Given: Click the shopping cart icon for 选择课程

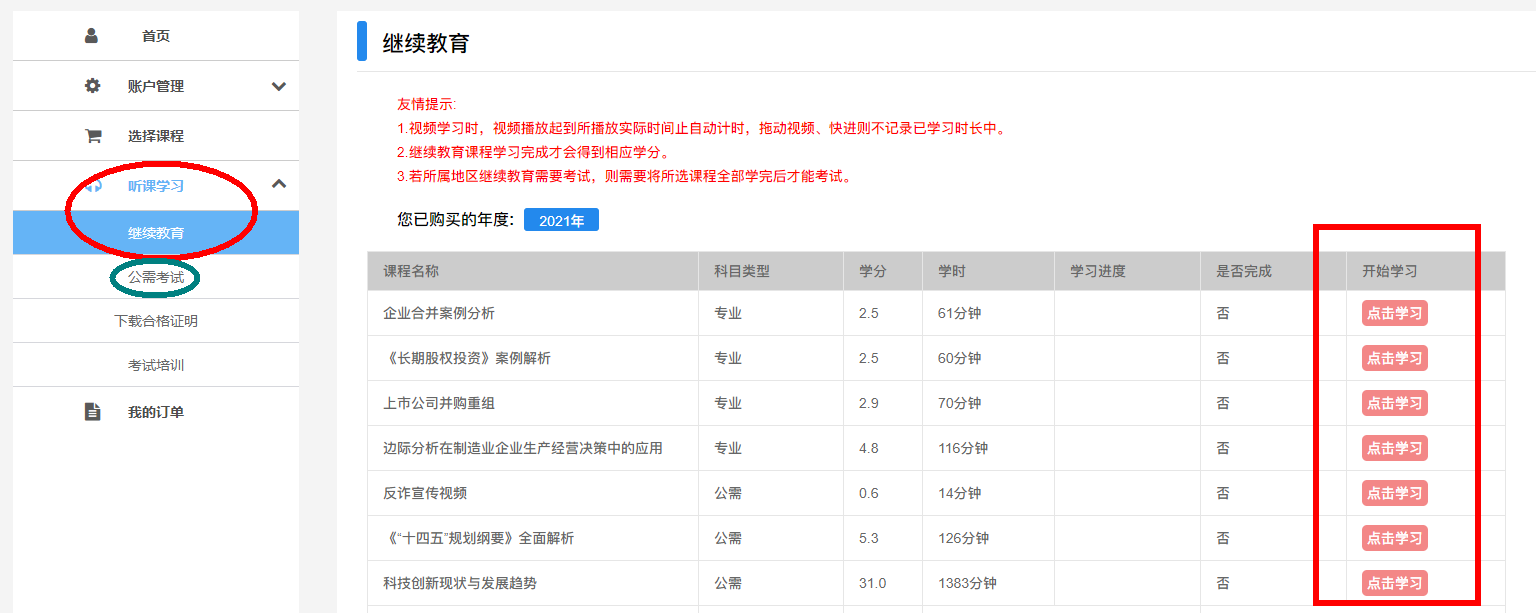Looking at the screenshot, I should 92,136.
